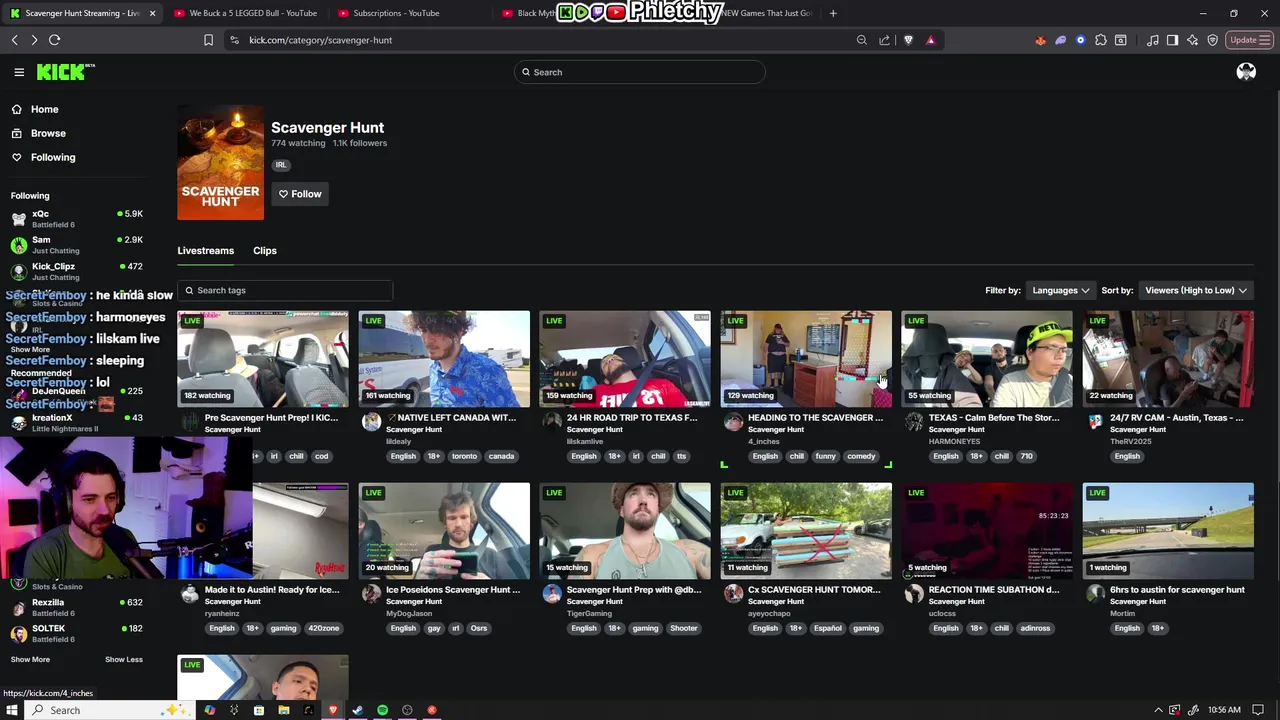Viewport: 1280px width, 720px height.
Task: Open a new browser tab
Action: click(x=833, y=13)
